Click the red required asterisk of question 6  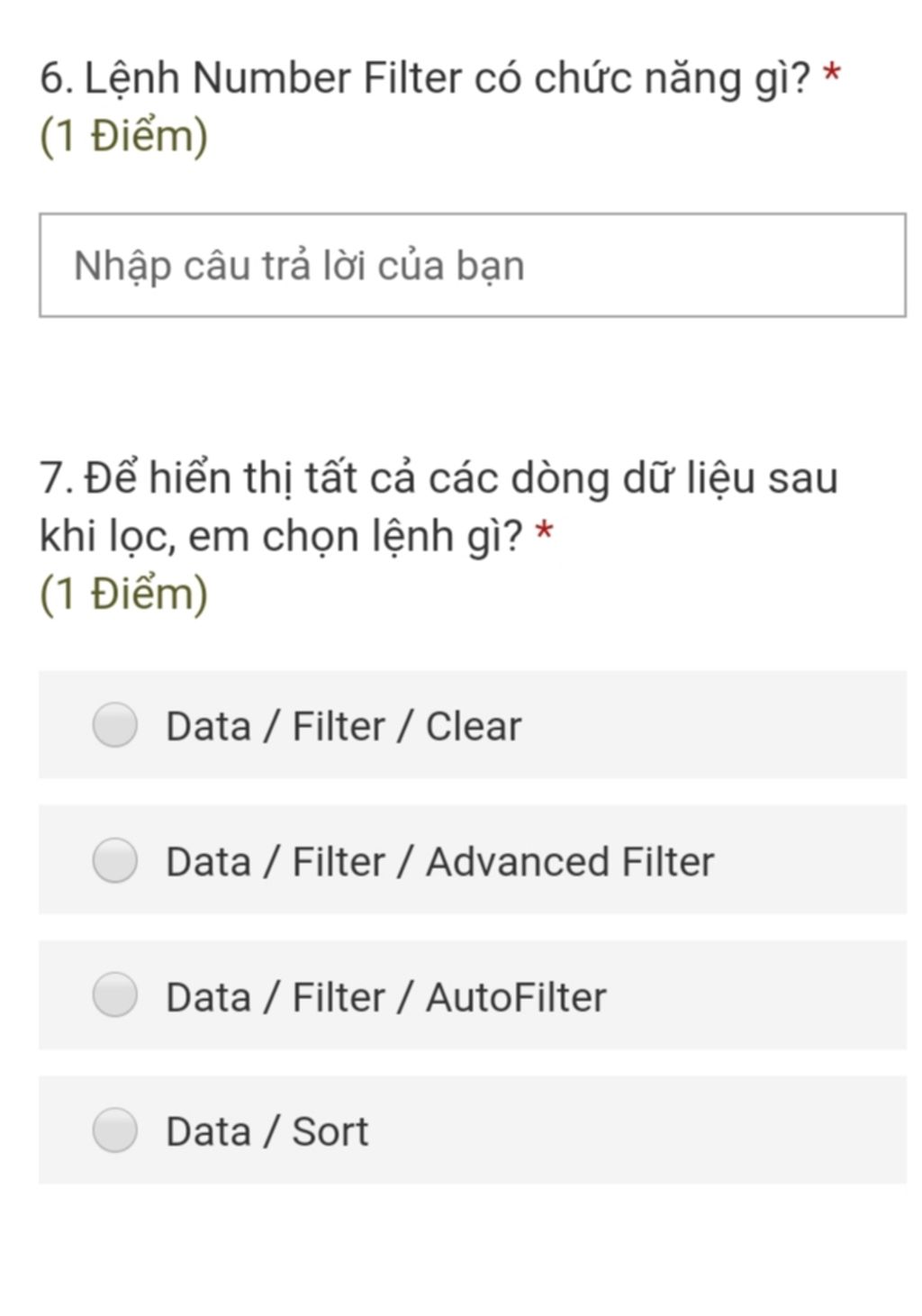tap(832, 72)
